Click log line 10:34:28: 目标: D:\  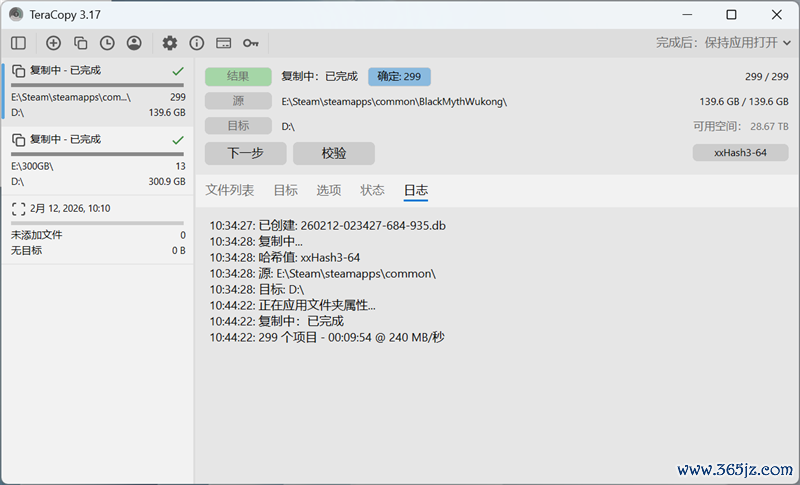pyautogui.click(x=257, y=290)
